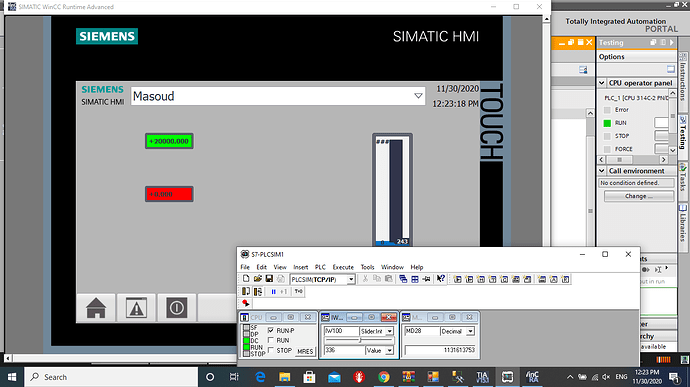Open the Masoud user dropdown
The width and height of the screenshot is (690, 387).
418,96
